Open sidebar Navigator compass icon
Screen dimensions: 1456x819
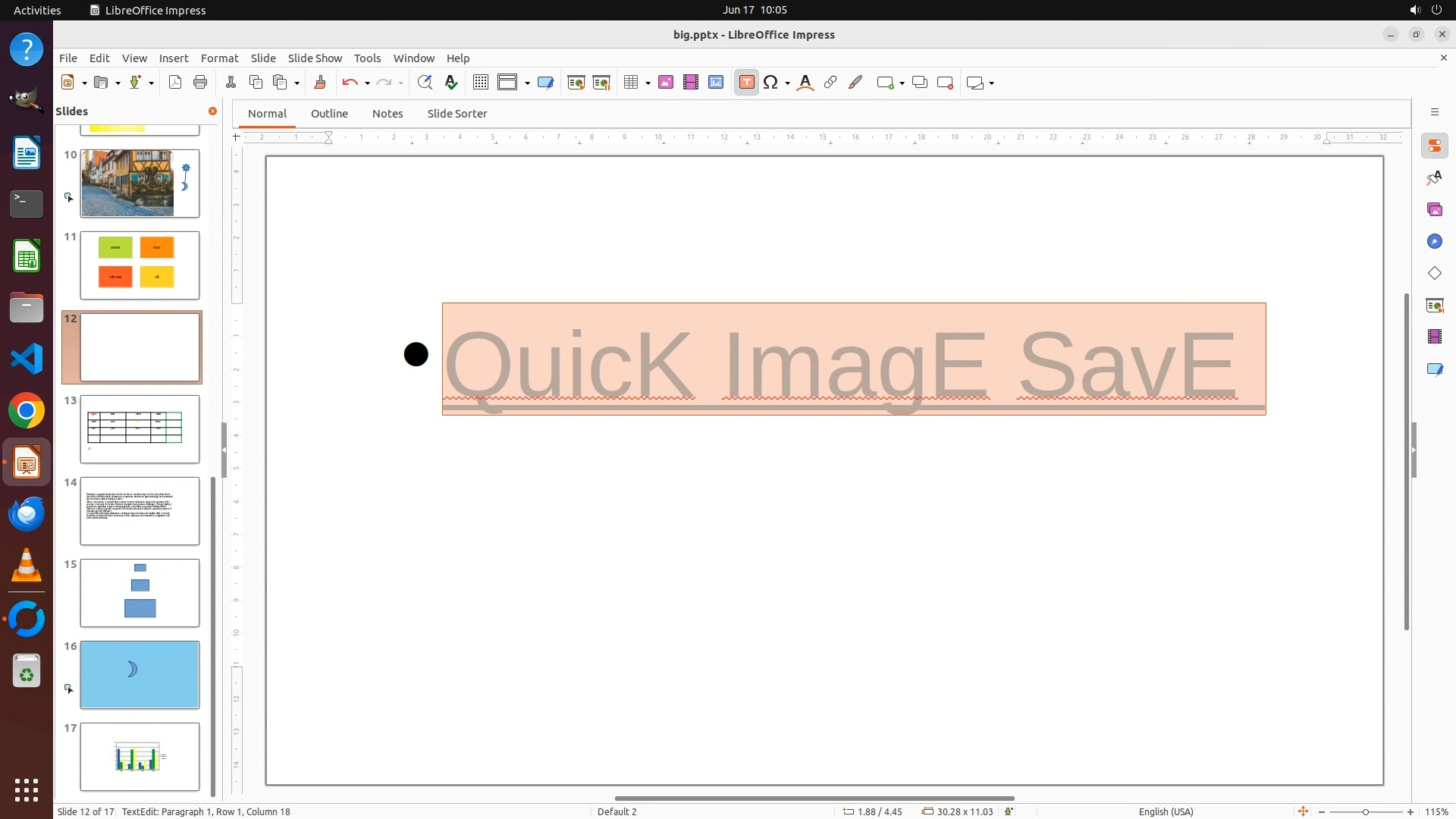tap(1434, 241)
